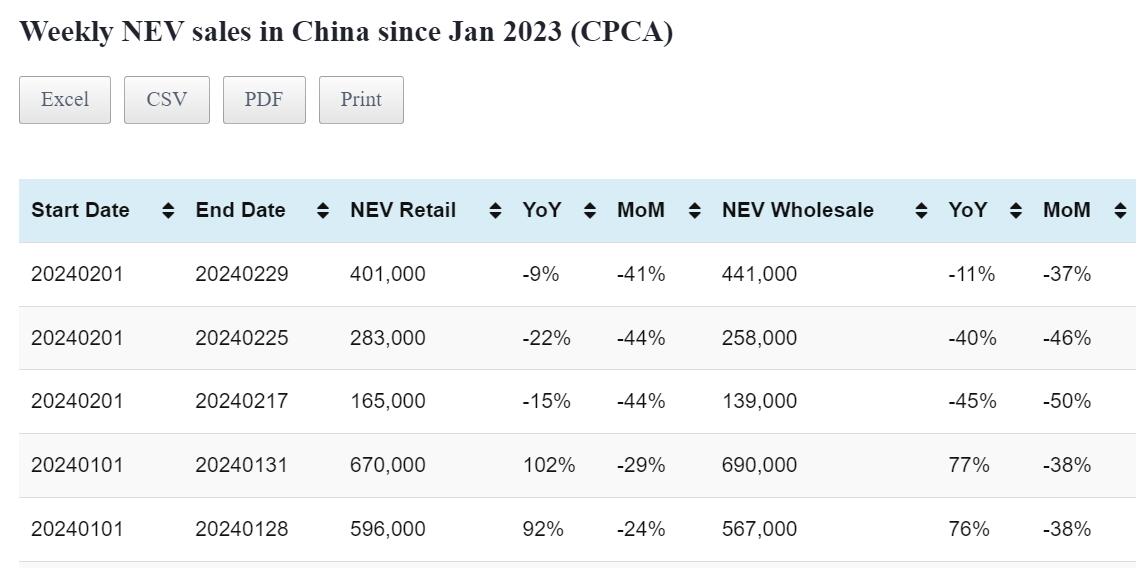Click sort arrows beside the wholesale YoY header
1145x568 pixels.
tap(1016, 211)
